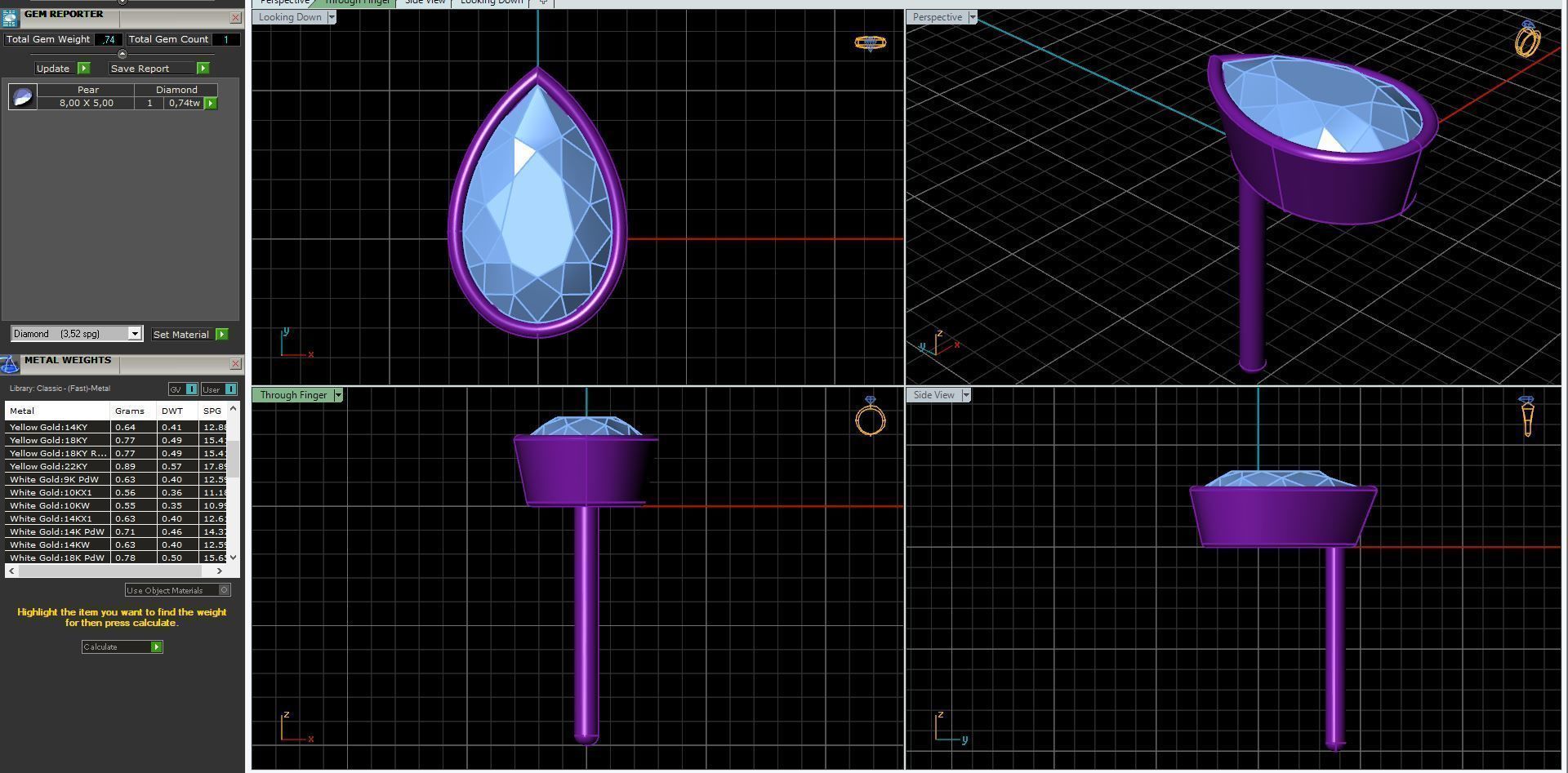The height and width of the screenshot is (773, 1568).
Task: Click the 8,00 X 5,00 gem size cell
Action: point(87,103)
